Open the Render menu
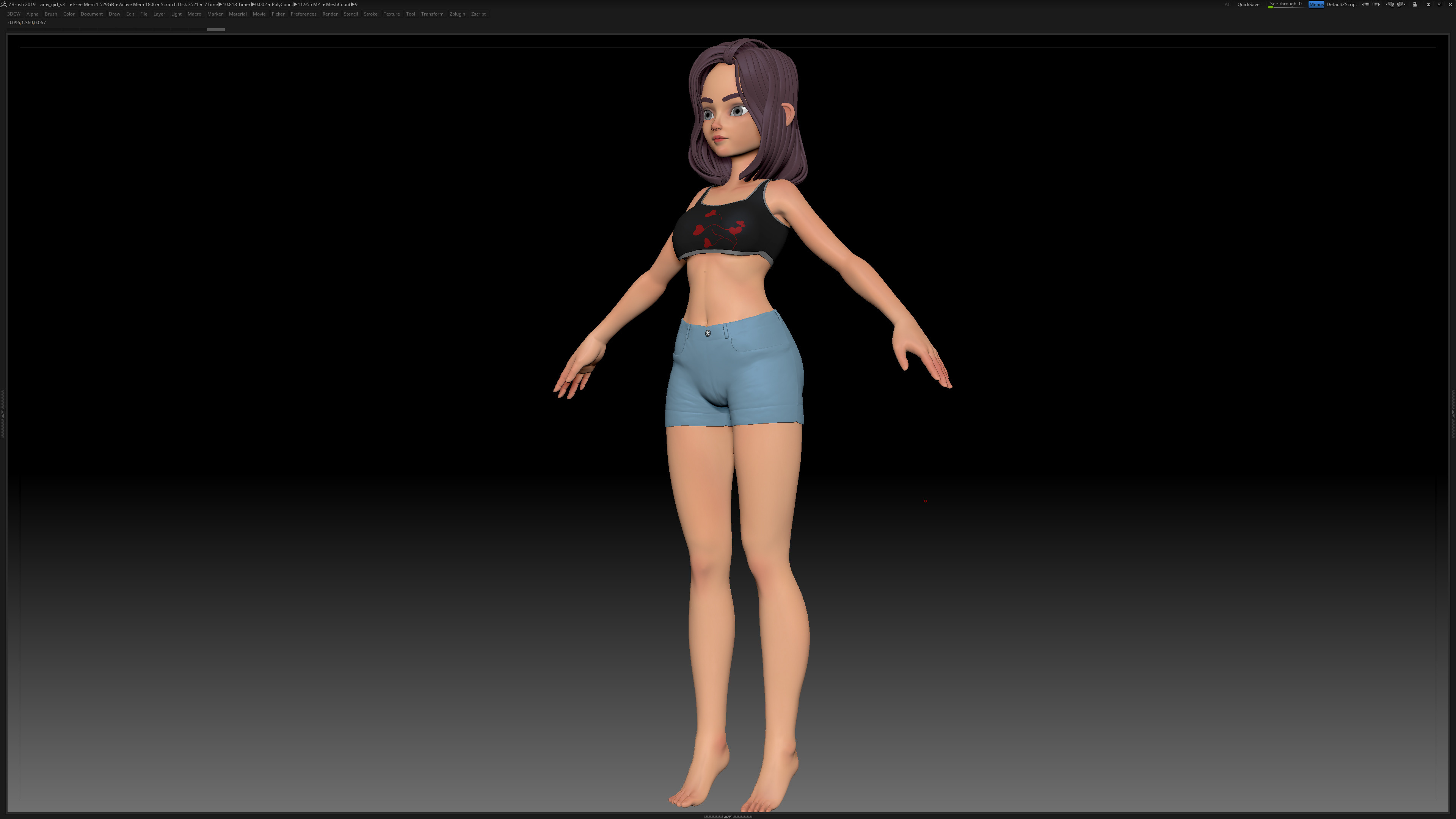This screenshot has height=819, width=1456. (330, 14)
